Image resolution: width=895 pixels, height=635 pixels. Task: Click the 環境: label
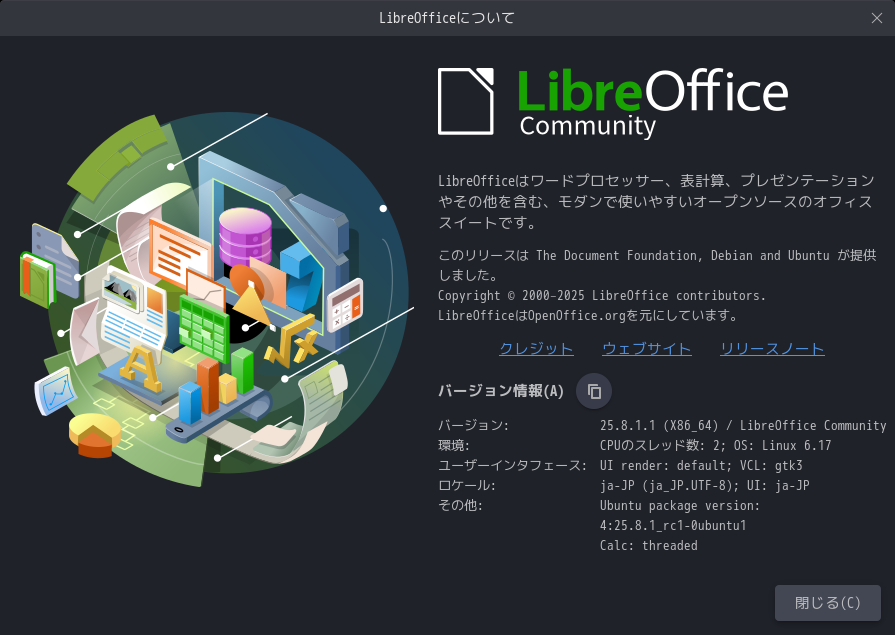pyautogui.click(x=454, y=445)
